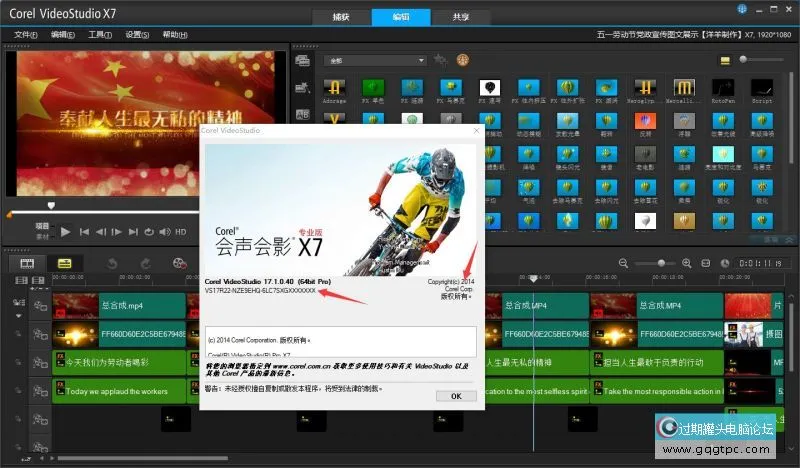Click the timeline zoom slider knob
800x468 pixels.
[x=661, y=263]
